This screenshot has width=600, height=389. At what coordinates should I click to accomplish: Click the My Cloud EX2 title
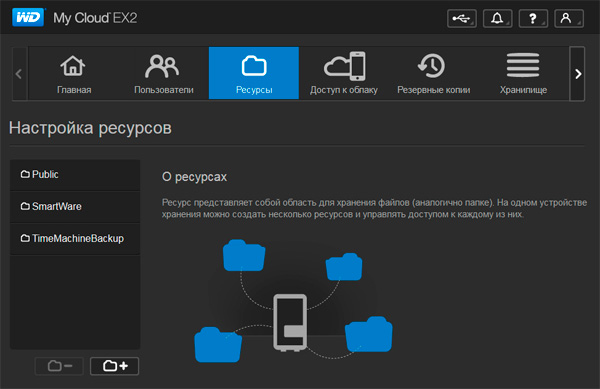(95, 18)
